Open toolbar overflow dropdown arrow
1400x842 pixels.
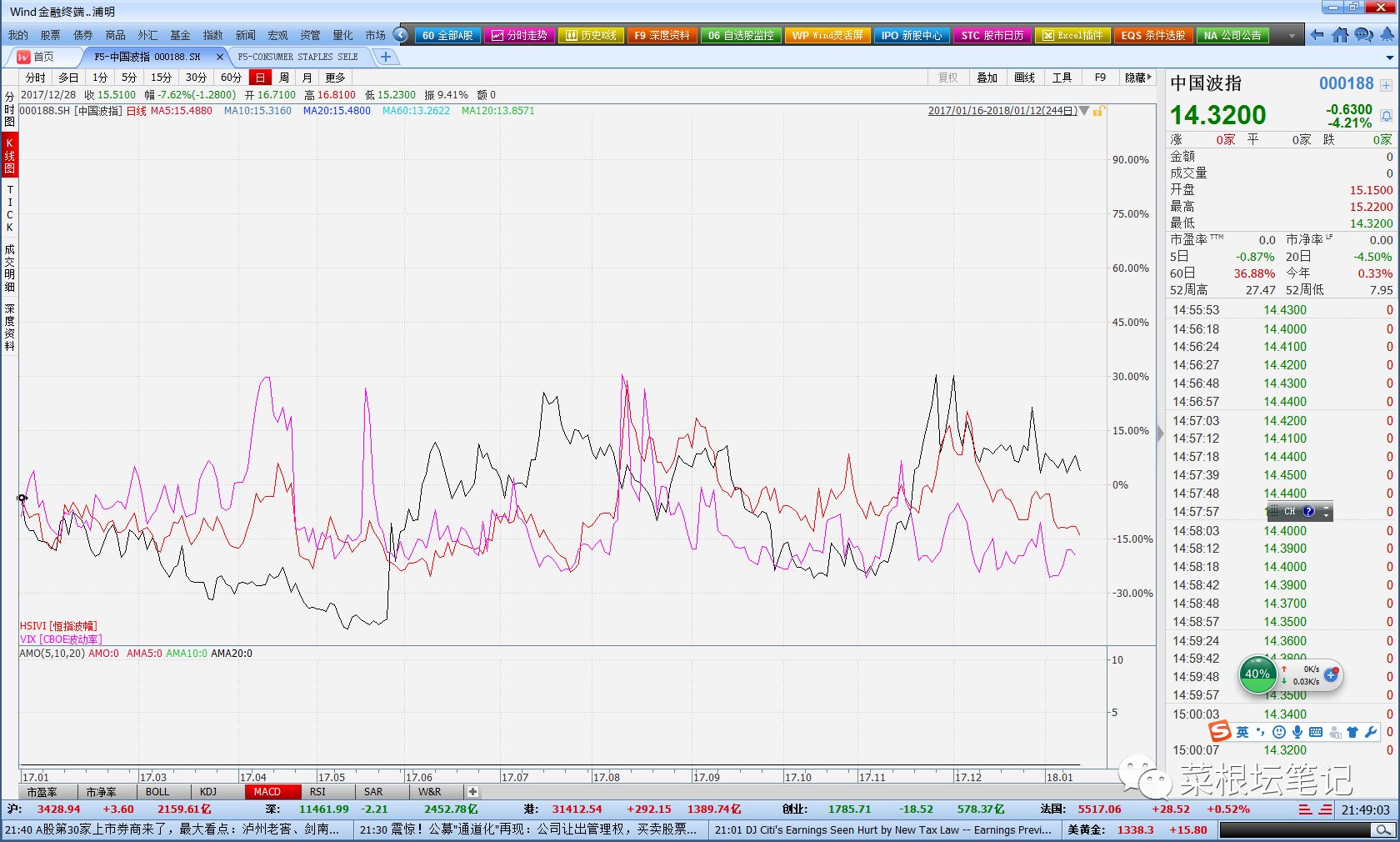pos(1292,35)
